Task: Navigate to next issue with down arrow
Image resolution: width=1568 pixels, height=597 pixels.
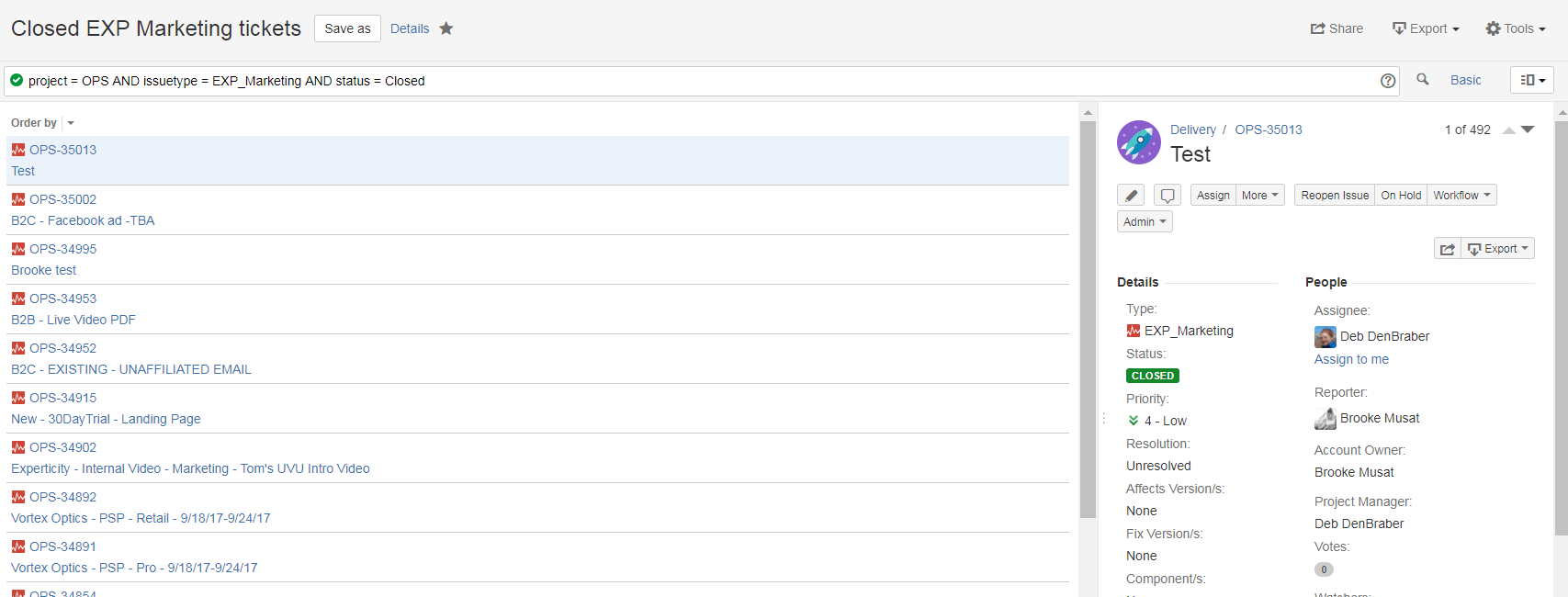Action: pyautogui.click(x=1527, y=130)
